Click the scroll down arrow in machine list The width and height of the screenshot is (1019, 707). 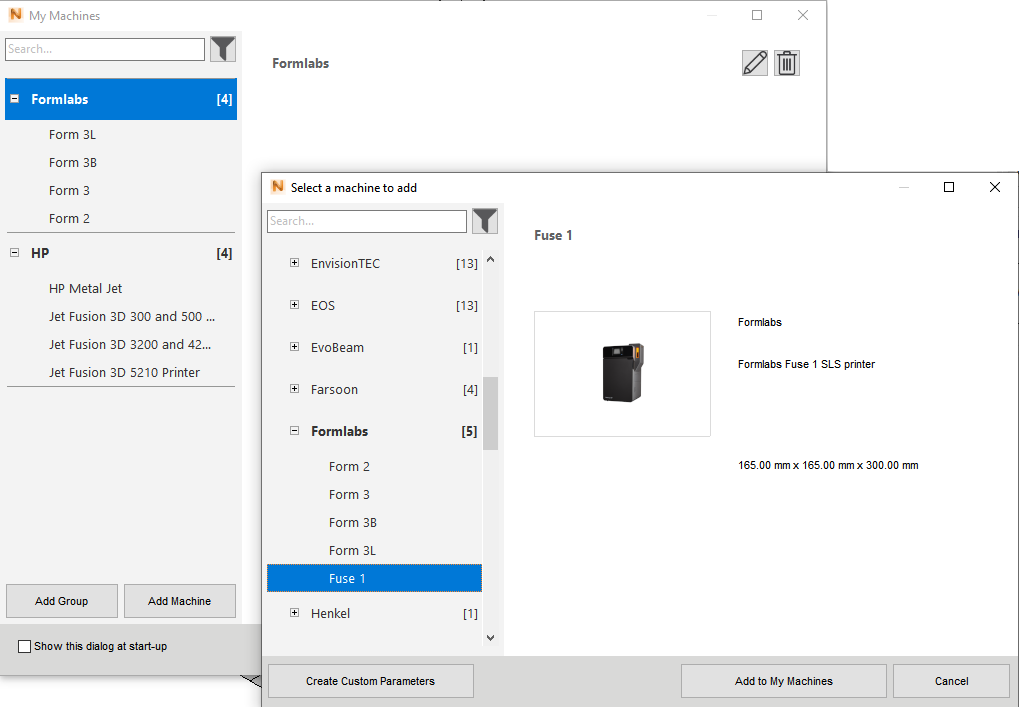tap(491, 637)
